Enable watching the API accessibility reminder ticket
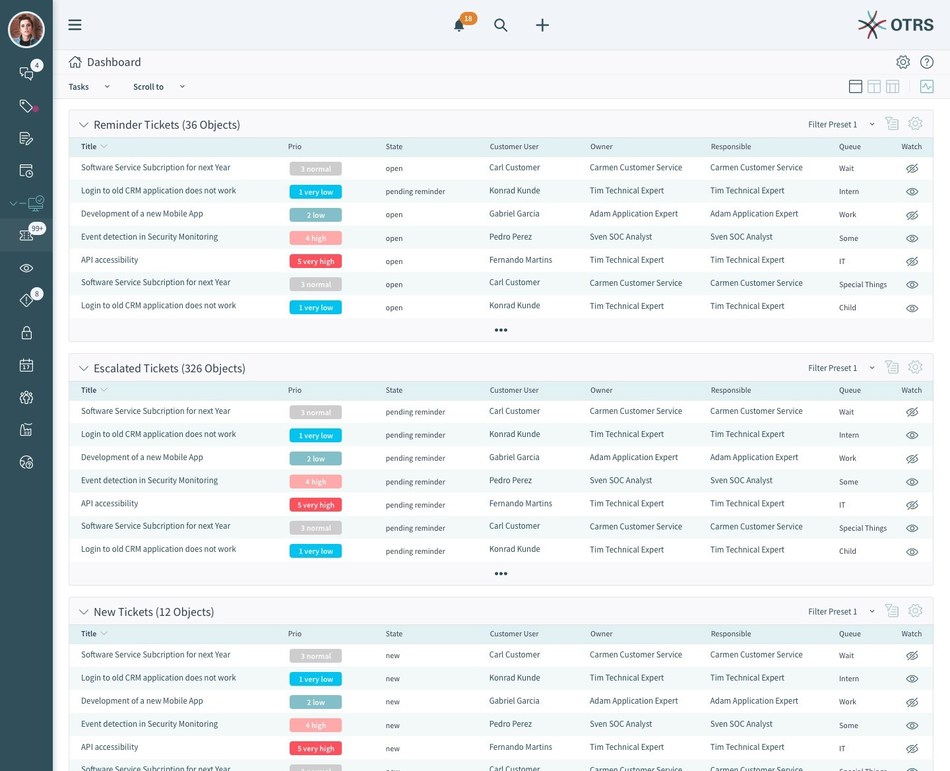The image size is (950, 771). [910, 261]
